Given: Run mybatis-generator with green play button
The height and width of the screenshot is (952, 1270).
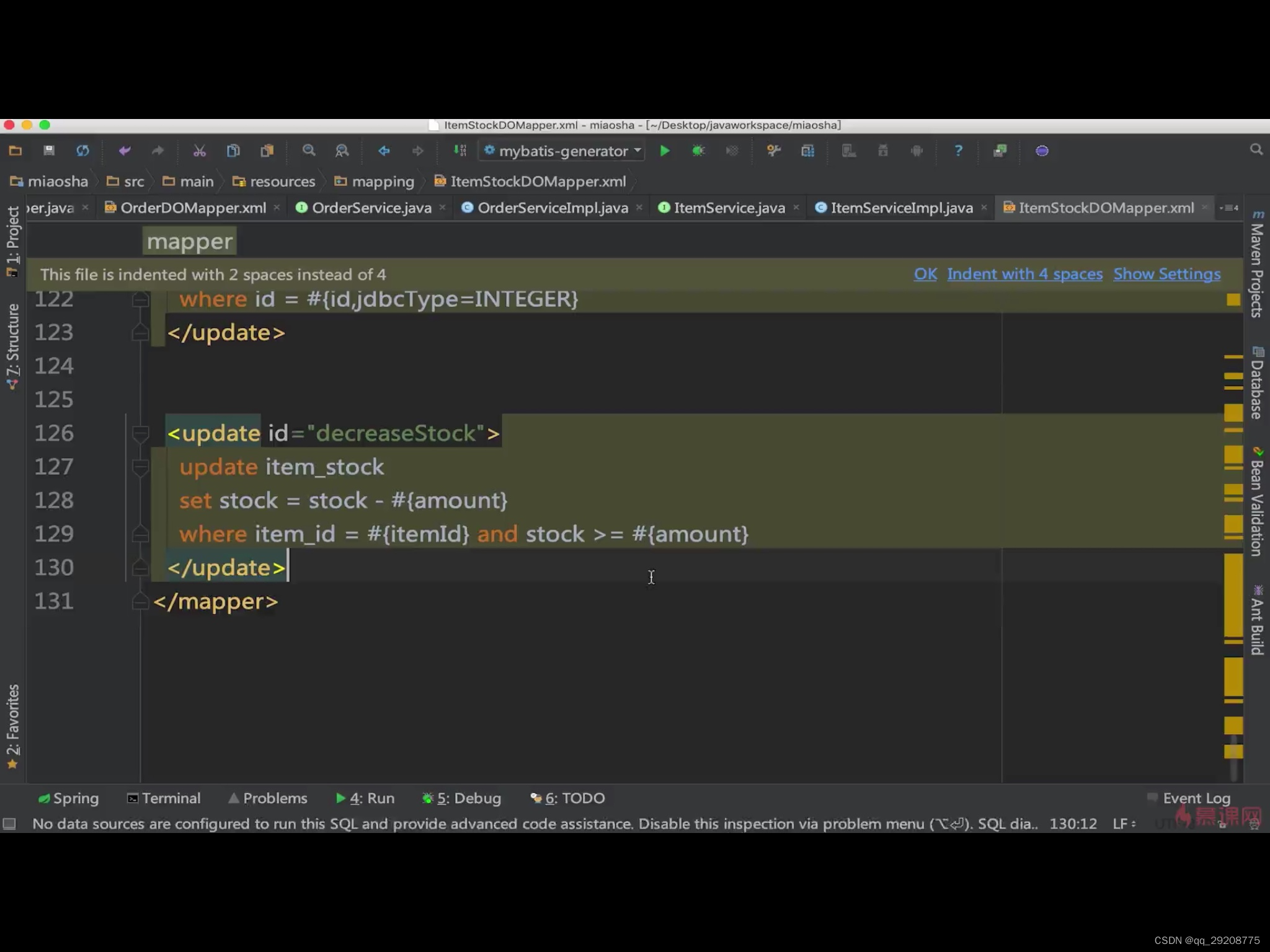Looking at the screenshot, I should tap(664, 151).
